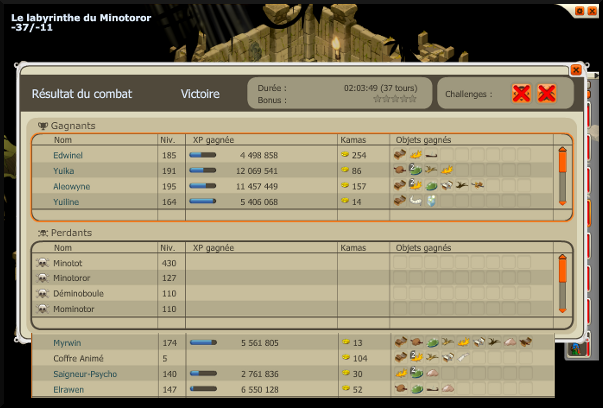Click the second failed challenge icon
The height and width of the screenshot is (408, 603).
546,93
